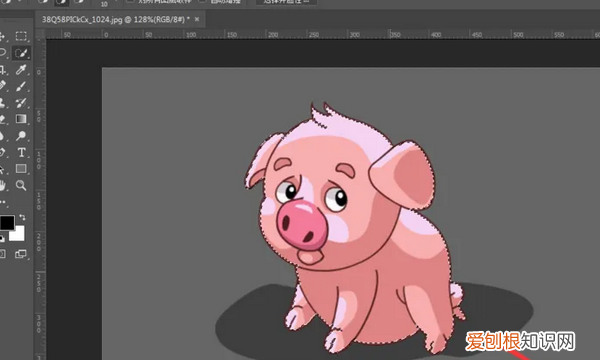Switch to the 38Q58PICkCx_1024.jpg document tab
Viewport: 600px width, 360px height.
pos(116,20)
